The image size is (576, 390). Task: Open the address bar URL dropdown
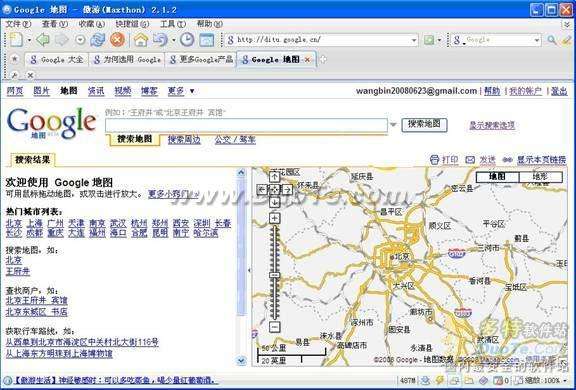pos(414,40)
